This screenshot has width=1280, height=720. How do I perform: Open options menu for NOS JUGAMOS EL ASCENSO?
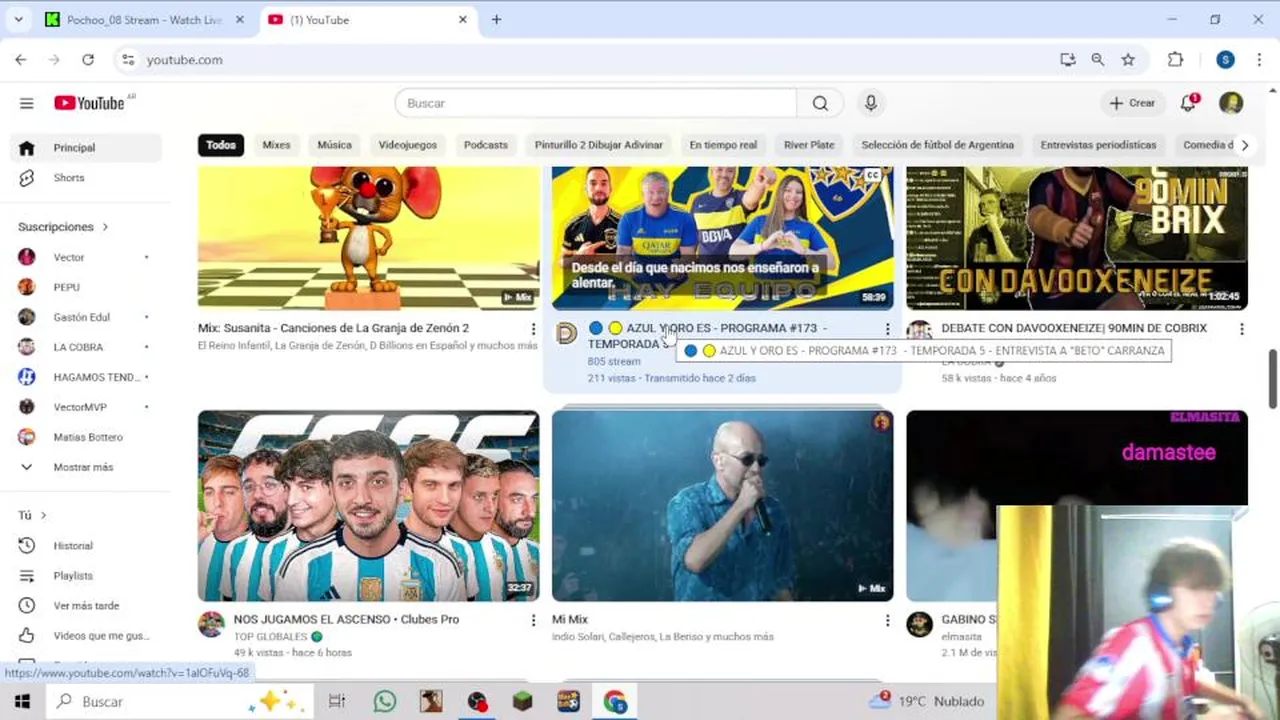(x=533, y=621)
